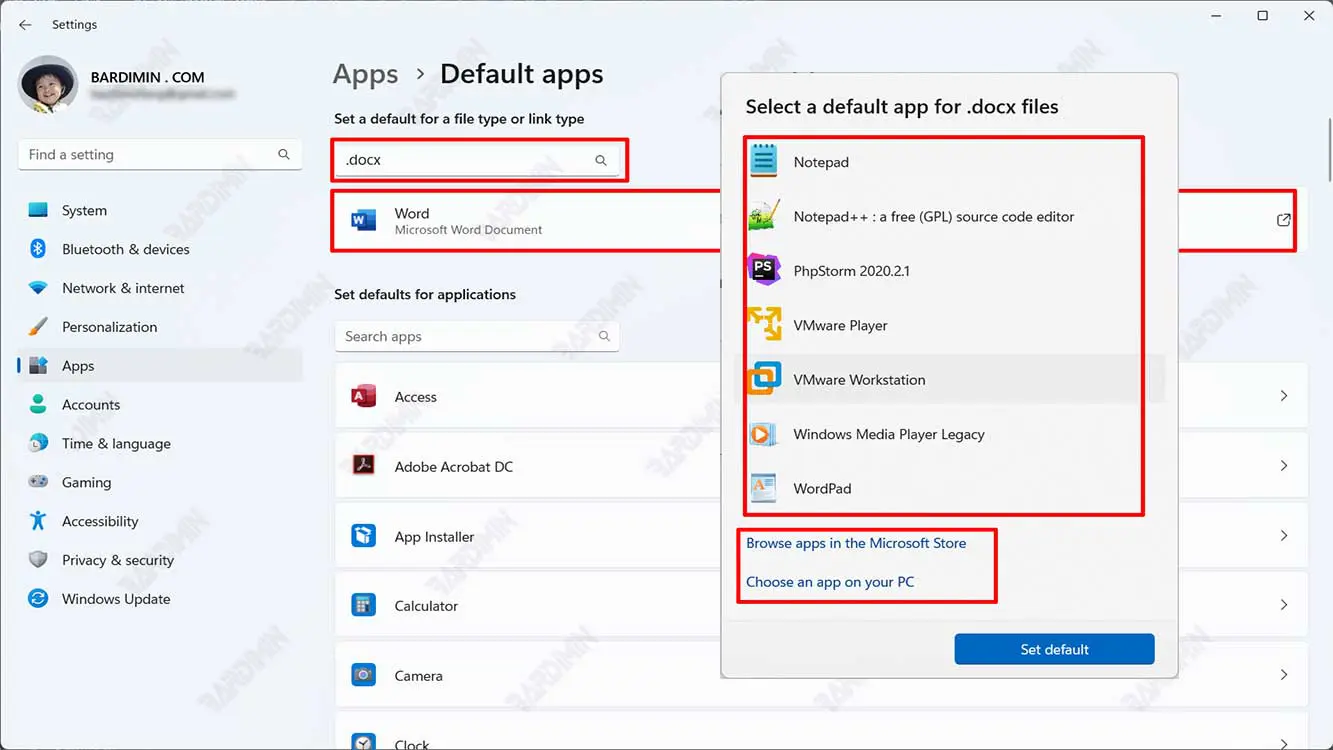Click the search icon in Find a setting

tap(284, 154)
